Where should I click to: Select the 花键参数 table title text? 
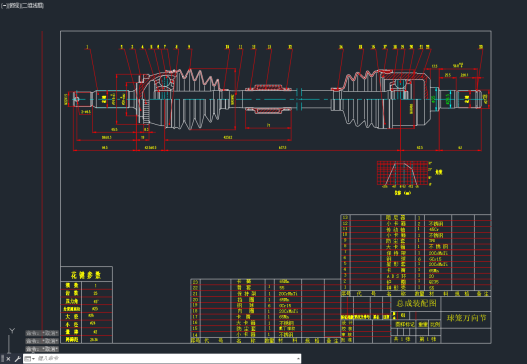click(x=86, y=275)
